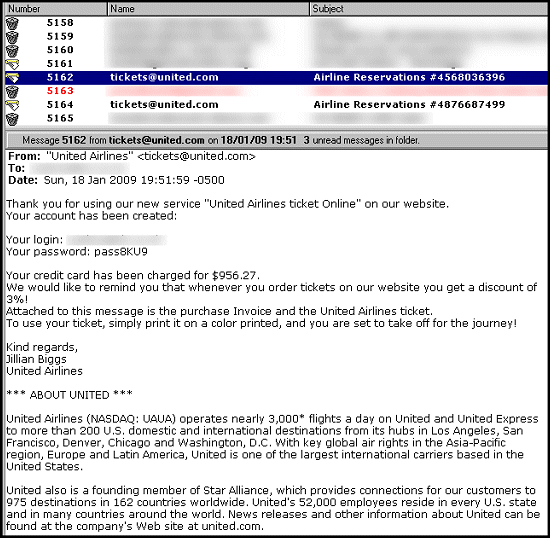The image size is (550, 538).
Task: Click the message status bar showing unread count
Action: click(x=277, y=141)
